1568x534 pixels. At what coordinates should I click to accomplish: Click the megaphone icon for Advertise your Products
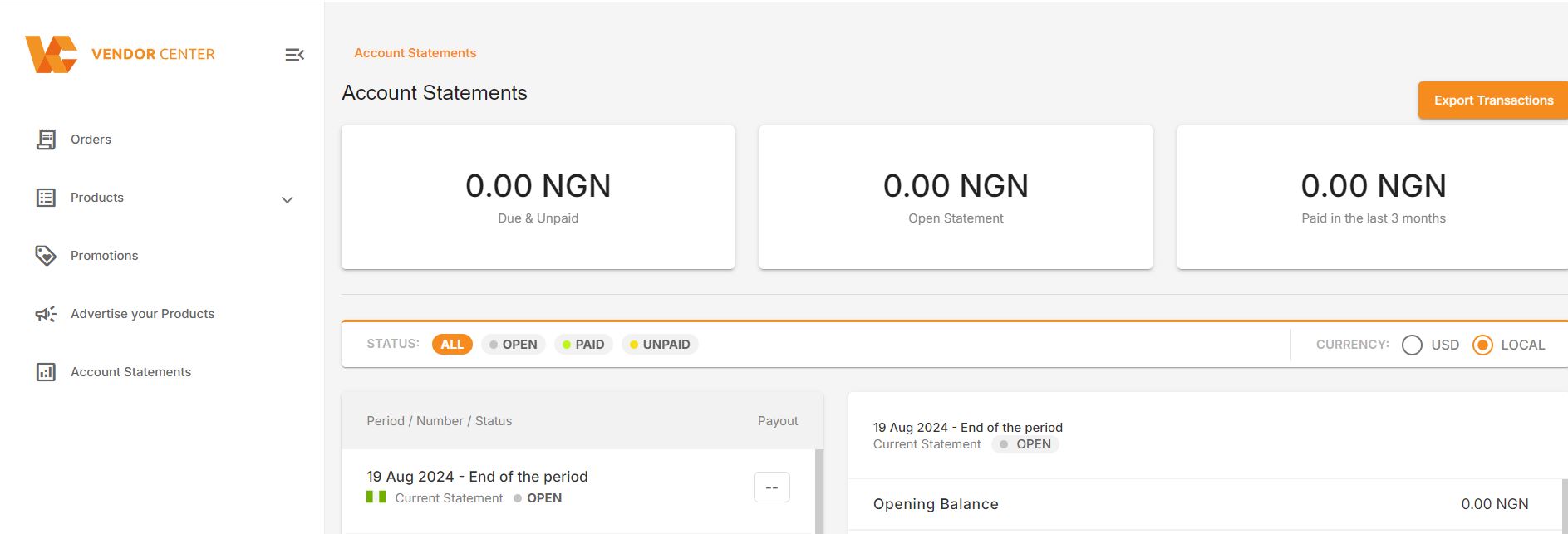pyautogui.click(x=47, y=313)
